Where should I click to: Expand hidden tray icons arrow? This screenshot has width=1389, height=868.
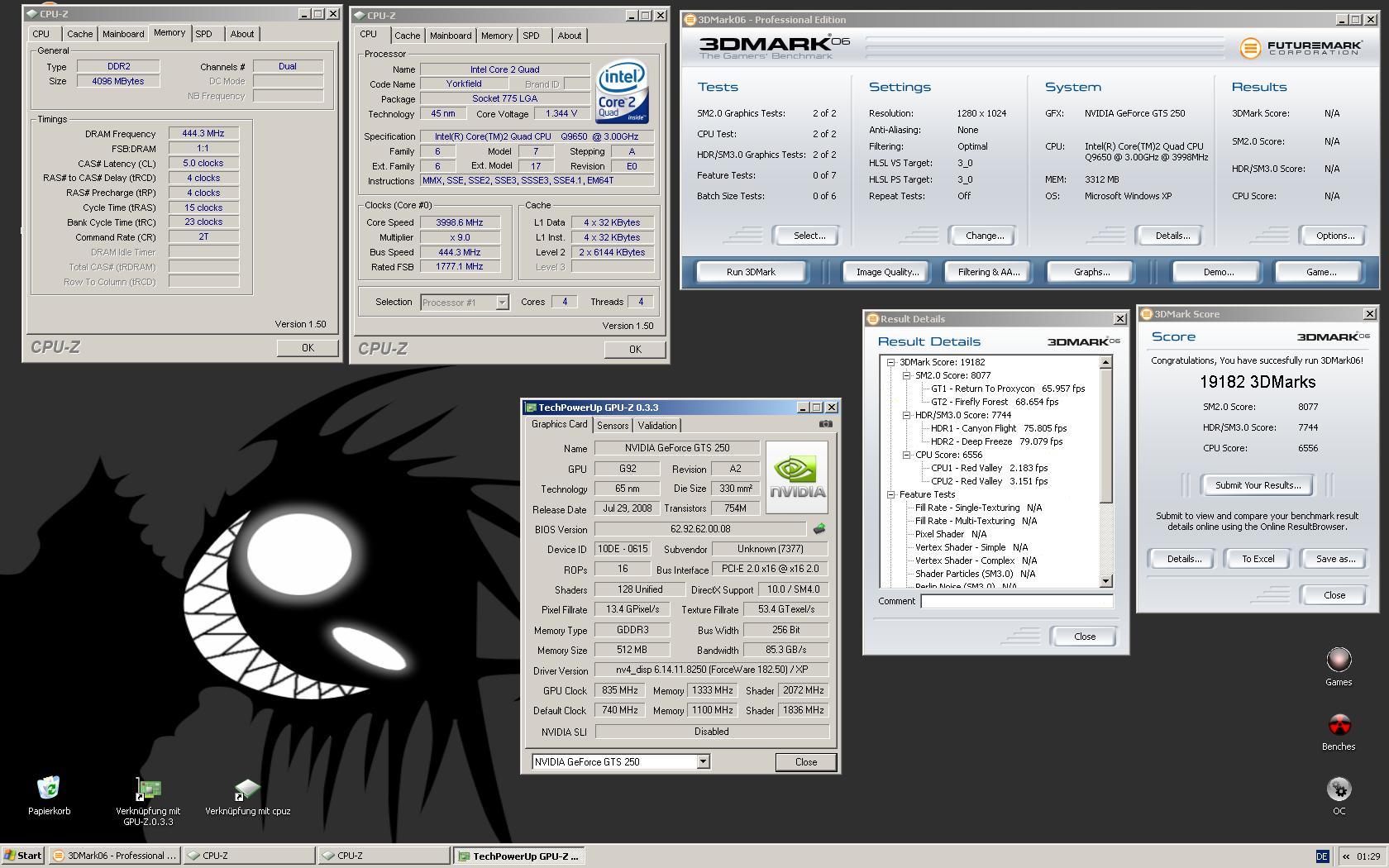pyautogui.click(x=1346, y=856)
